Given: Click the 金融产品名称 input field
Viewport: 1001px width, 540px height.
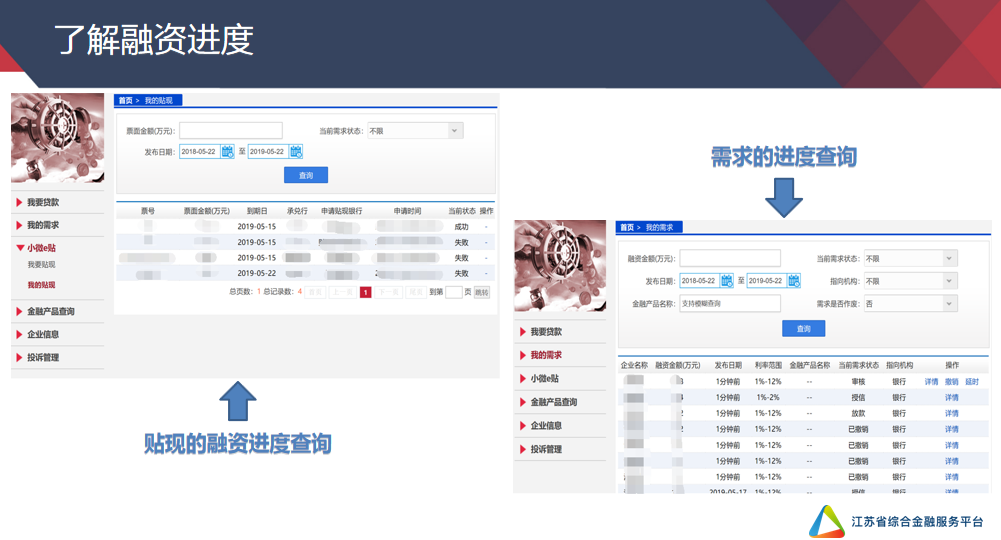Looking at the screenshot, I should [730, 304].
